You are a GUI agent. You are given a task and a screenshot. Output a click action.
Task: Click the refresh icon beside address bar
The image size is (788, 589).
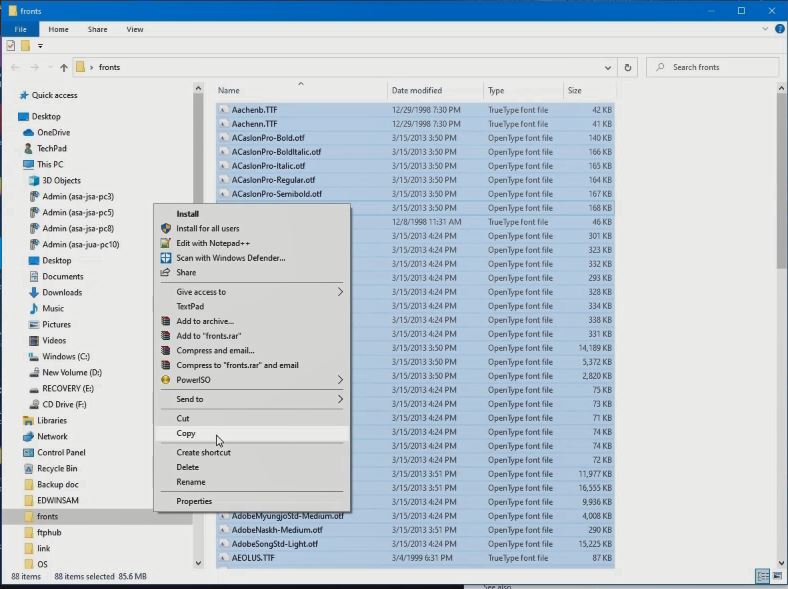tap(628, 67)
